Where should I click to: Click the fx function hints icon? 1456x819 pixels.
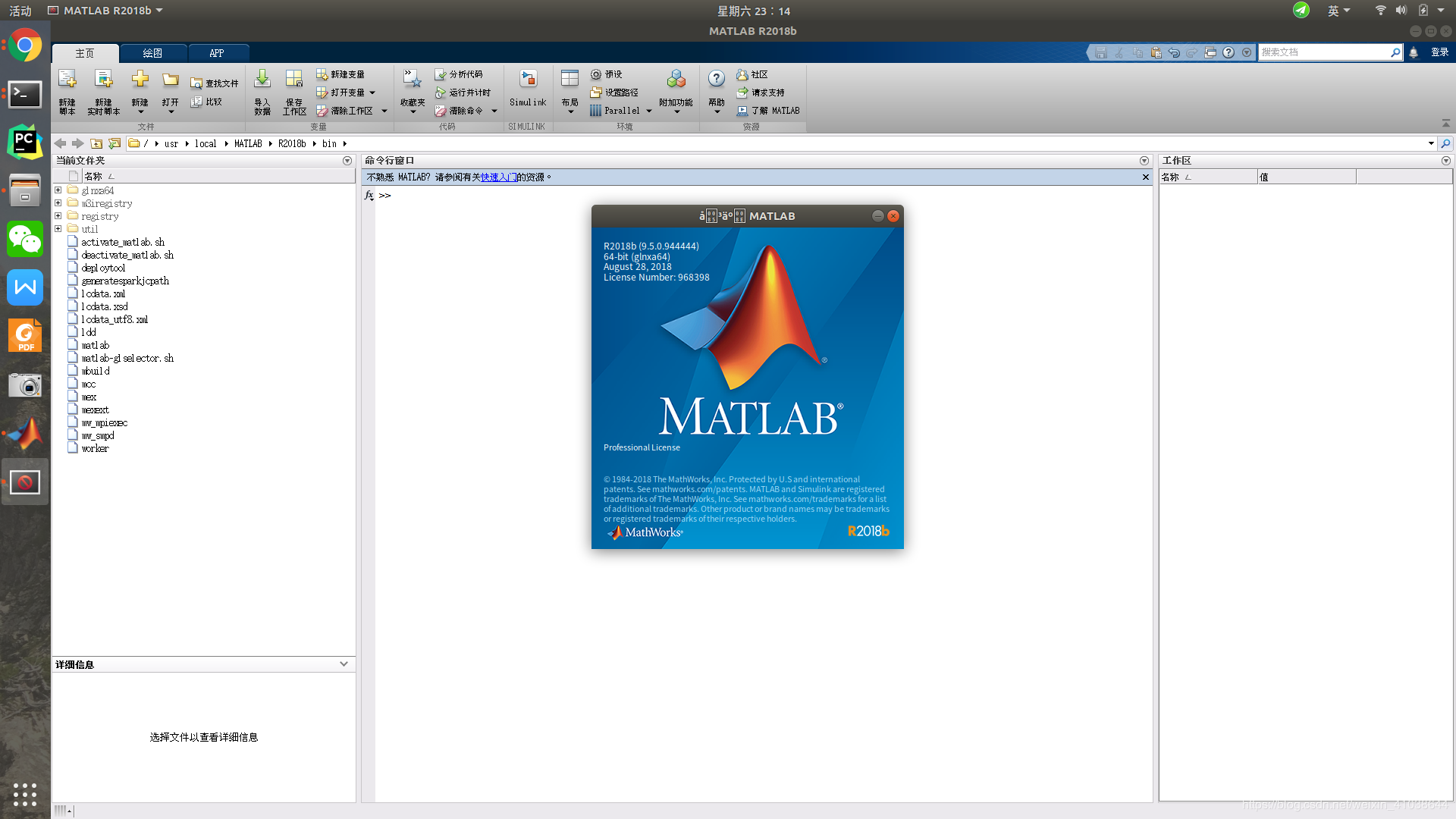click(x=369, y=195)
